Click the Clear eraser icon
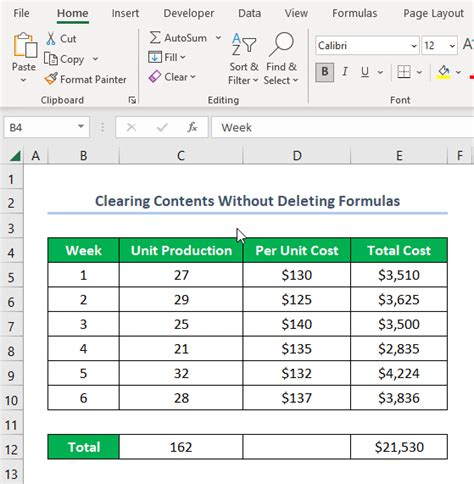This screenshot has height=484, width=474. point(155,77)
